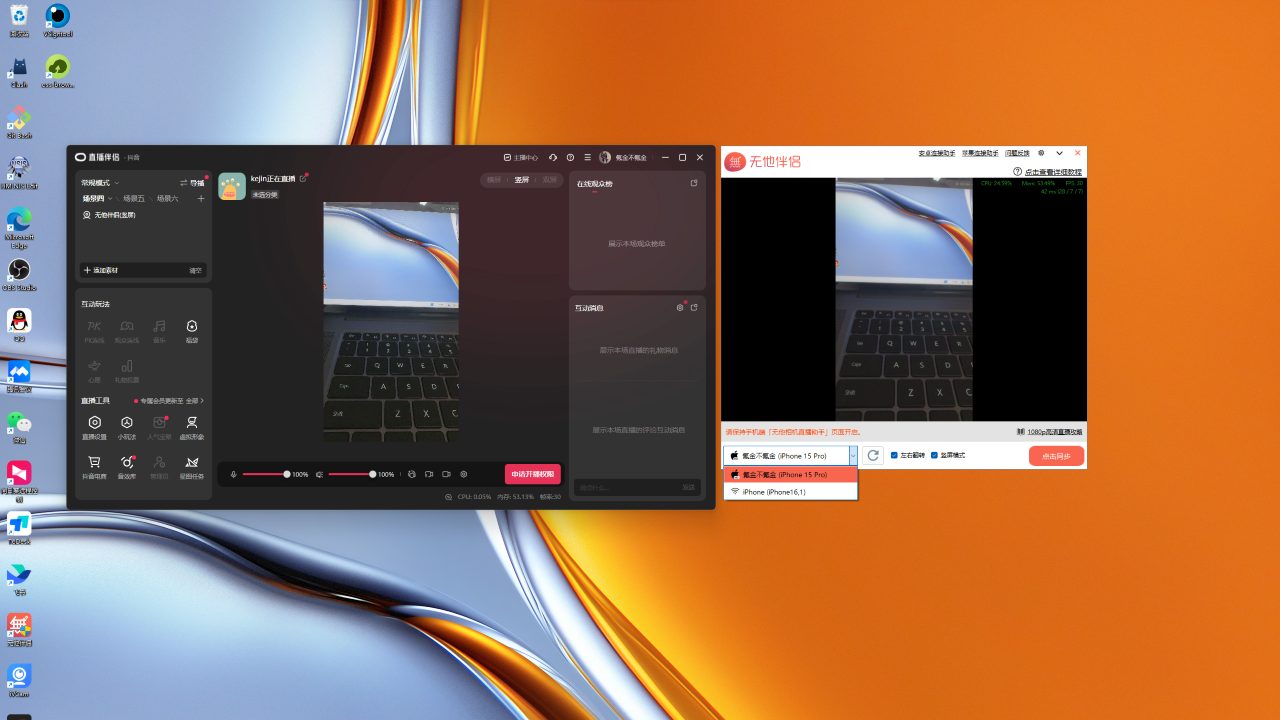Click the 申请开播权限 button

coord(532,474)
